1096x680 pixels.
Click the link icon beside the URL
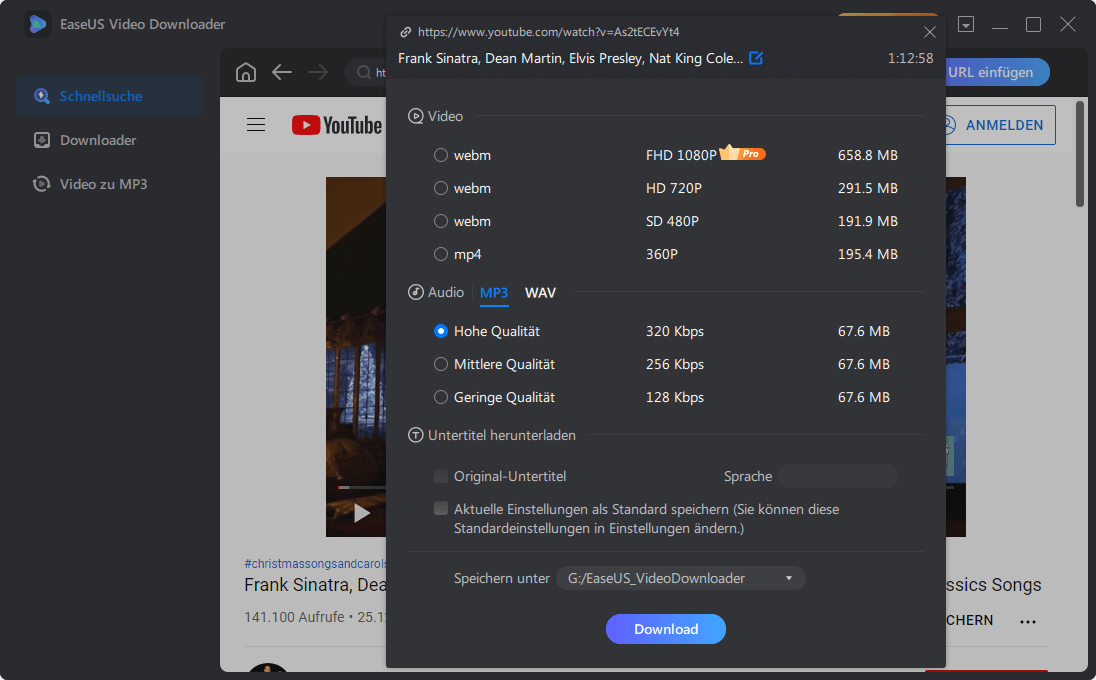click(x=405, y=32)
